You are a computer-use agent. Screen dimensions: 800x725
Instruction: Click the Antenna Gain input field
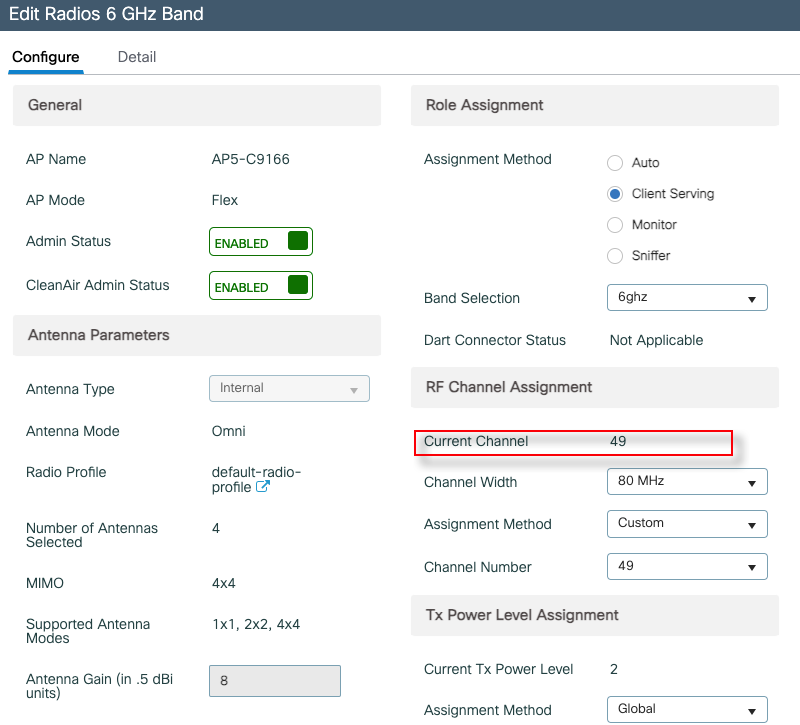coord(275,681)
